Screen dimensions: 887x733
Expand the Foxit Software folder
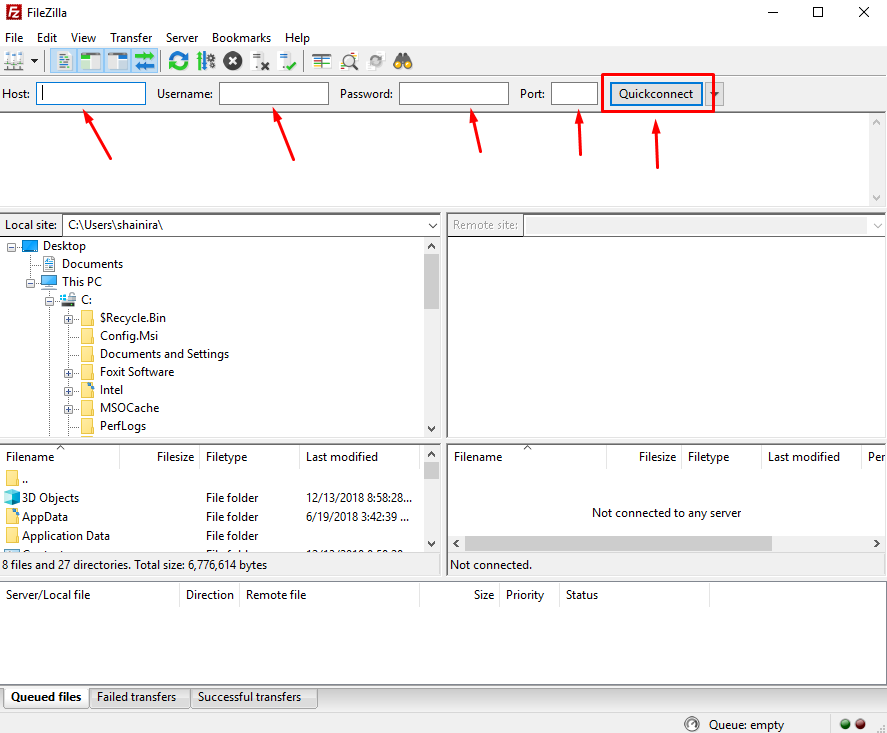point(69,373)
